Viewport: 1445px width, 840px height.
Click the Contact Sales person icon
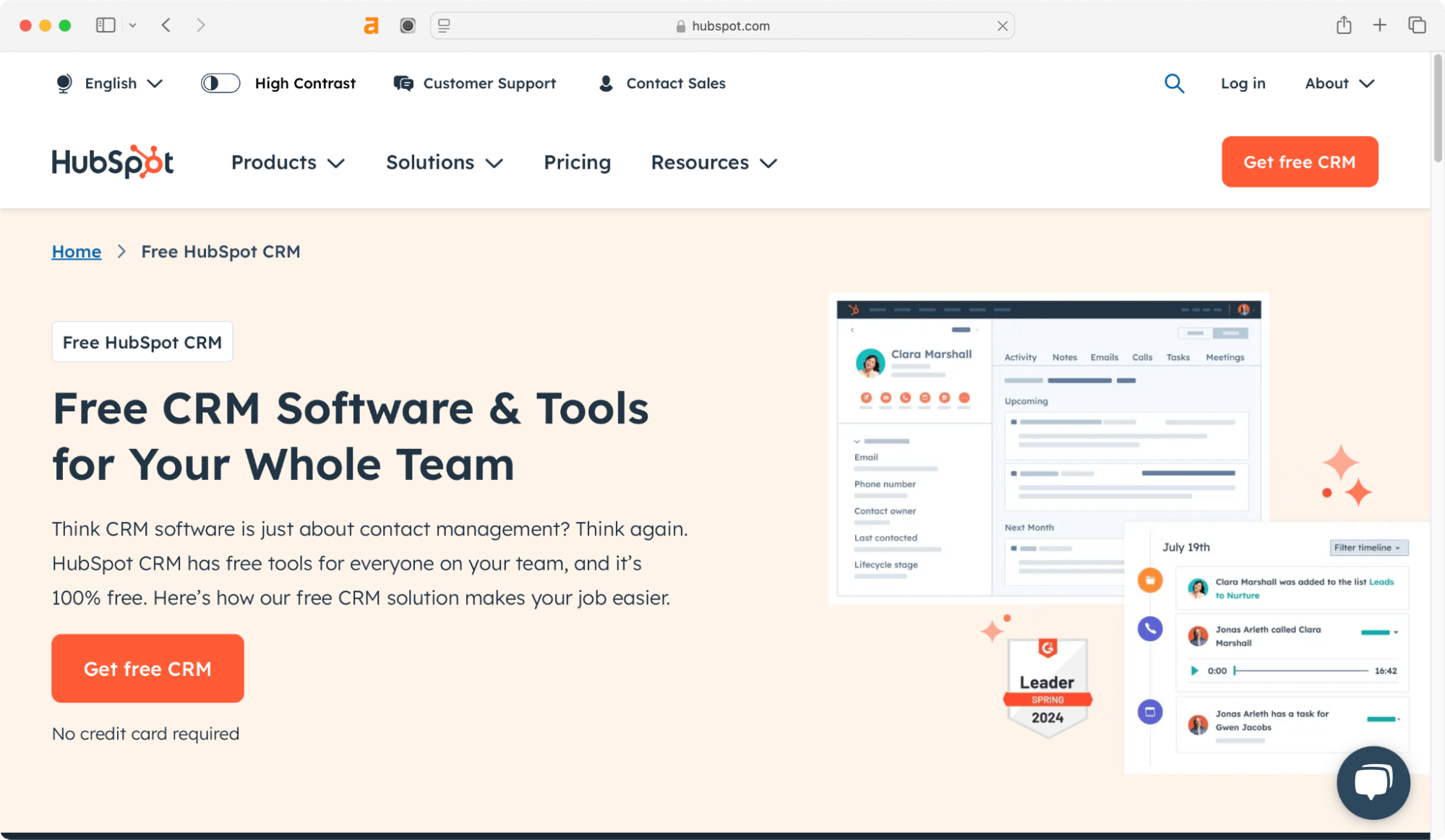[x=605, y=83]
